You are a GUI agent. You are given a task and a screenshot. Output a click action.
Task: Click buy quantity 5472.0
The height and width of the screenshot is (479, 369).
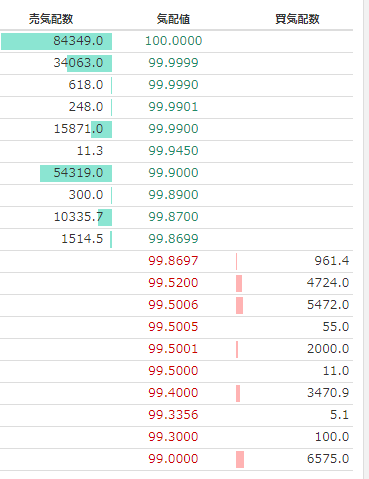click(328, 305)
